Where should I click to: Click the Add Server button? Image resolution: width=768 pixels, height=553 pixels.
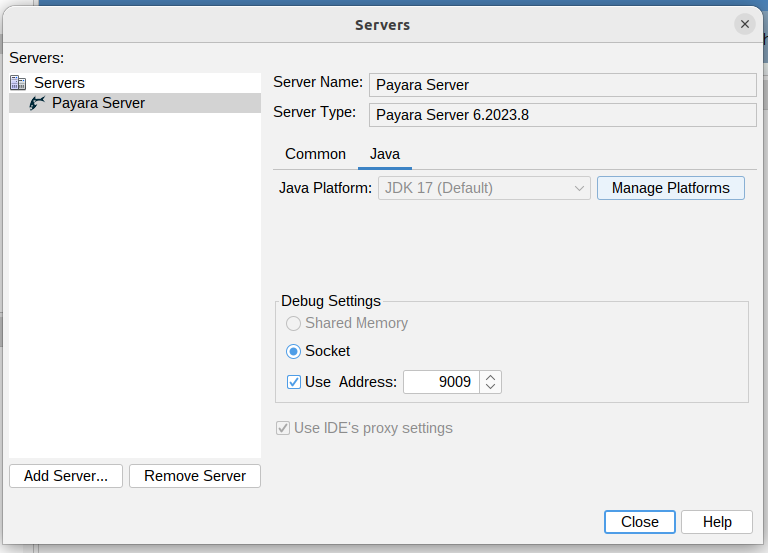pos(66,476)
